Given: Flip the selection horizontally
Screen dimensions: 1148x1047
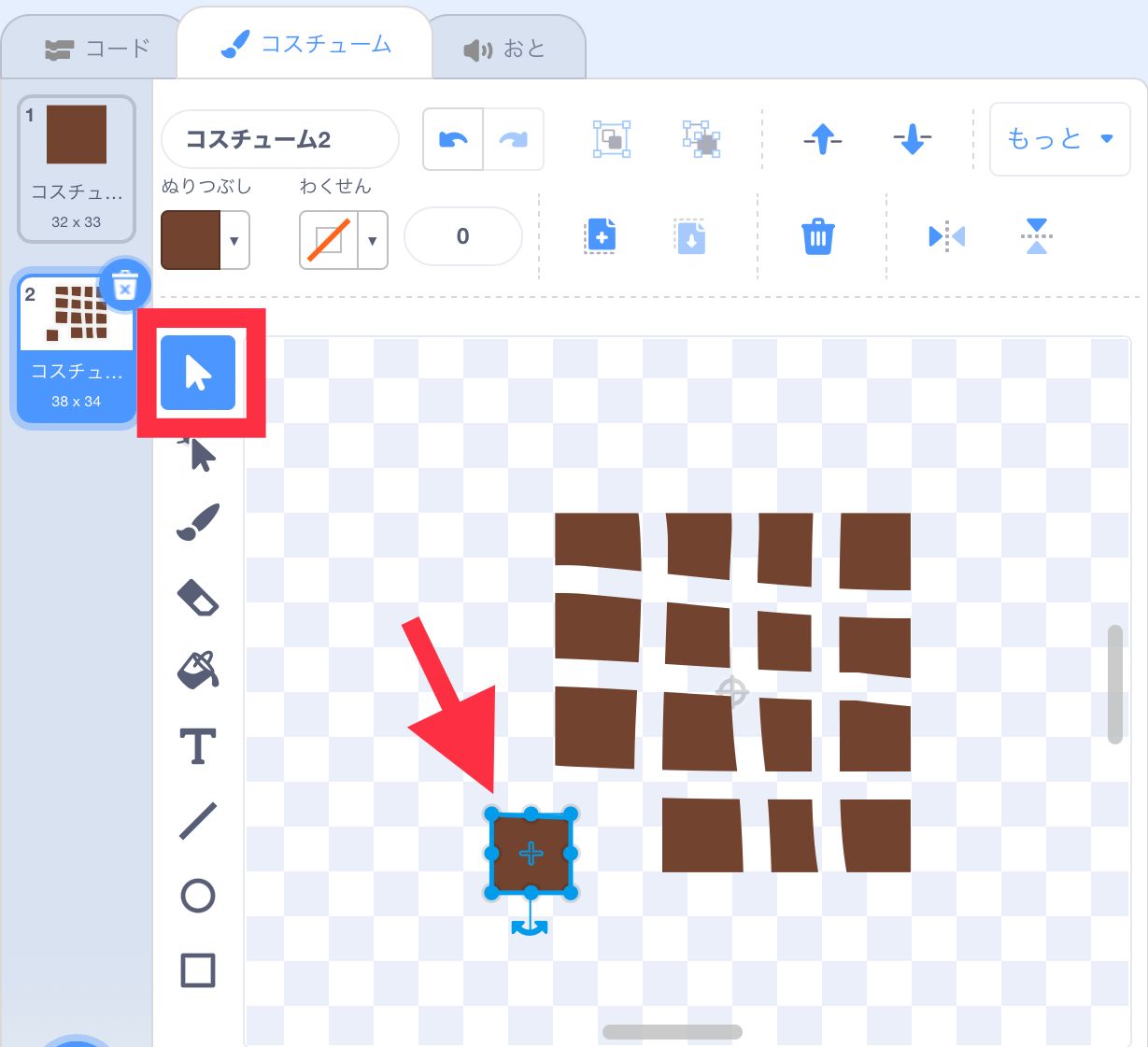Looking at the screenshot, I should pos(945,236).
